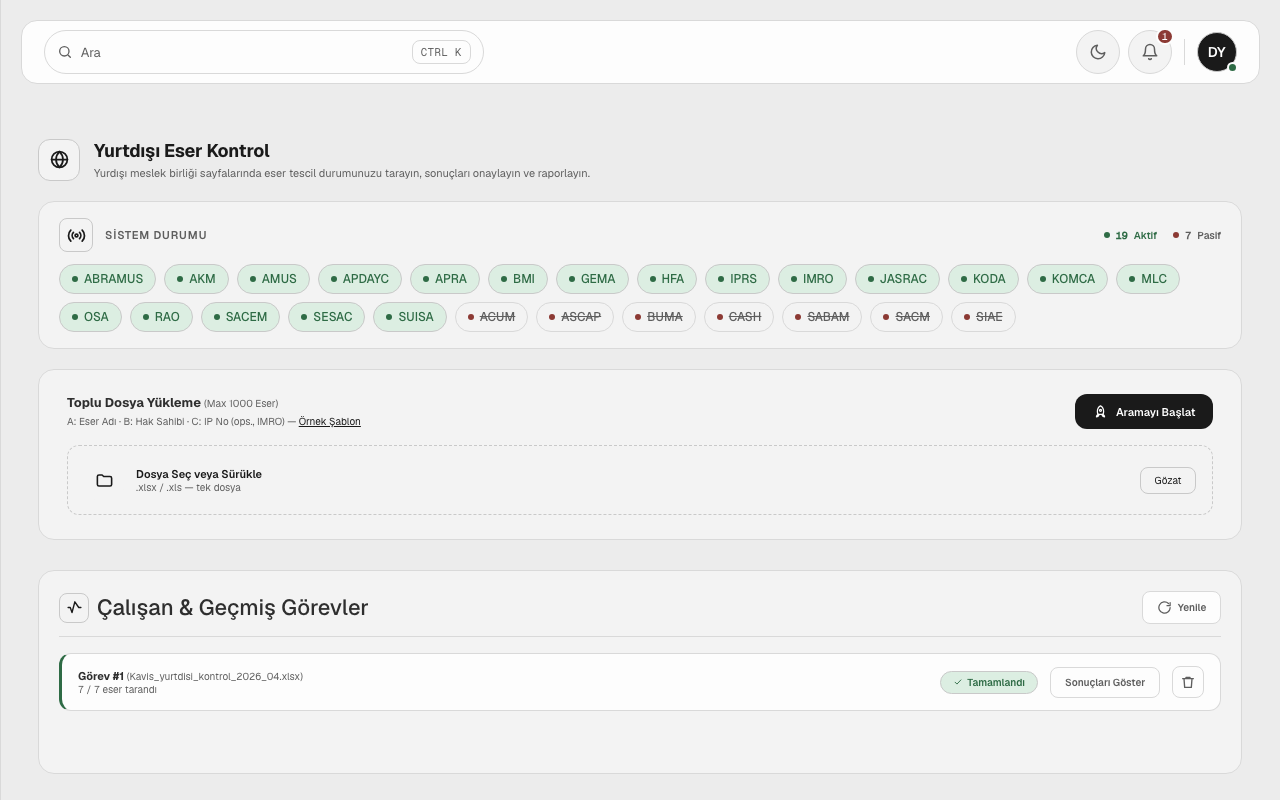Click the 19 Aktif counter
This screenshot has width=1280, height=800.
[1130, 236]
